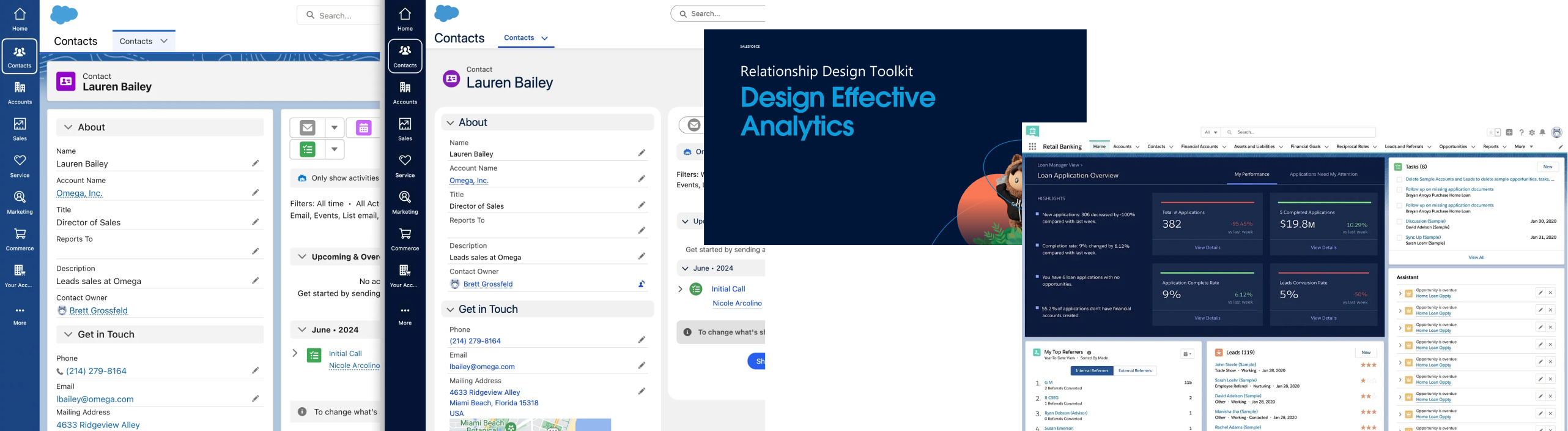
Task: Select External Referrers toggle
Action: coord(1135,370)
